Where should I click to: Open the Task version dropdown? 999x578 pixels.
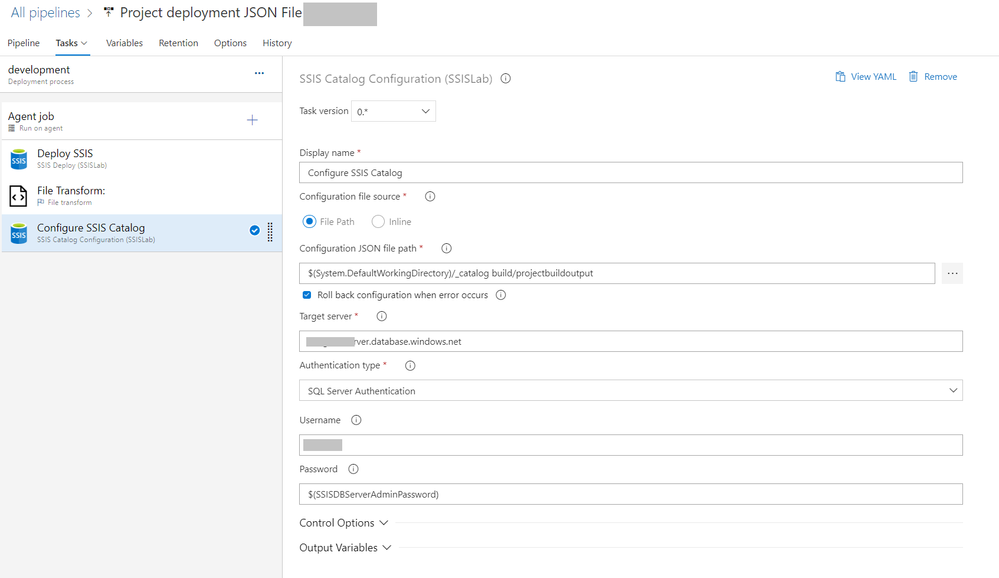coord(395,111)
